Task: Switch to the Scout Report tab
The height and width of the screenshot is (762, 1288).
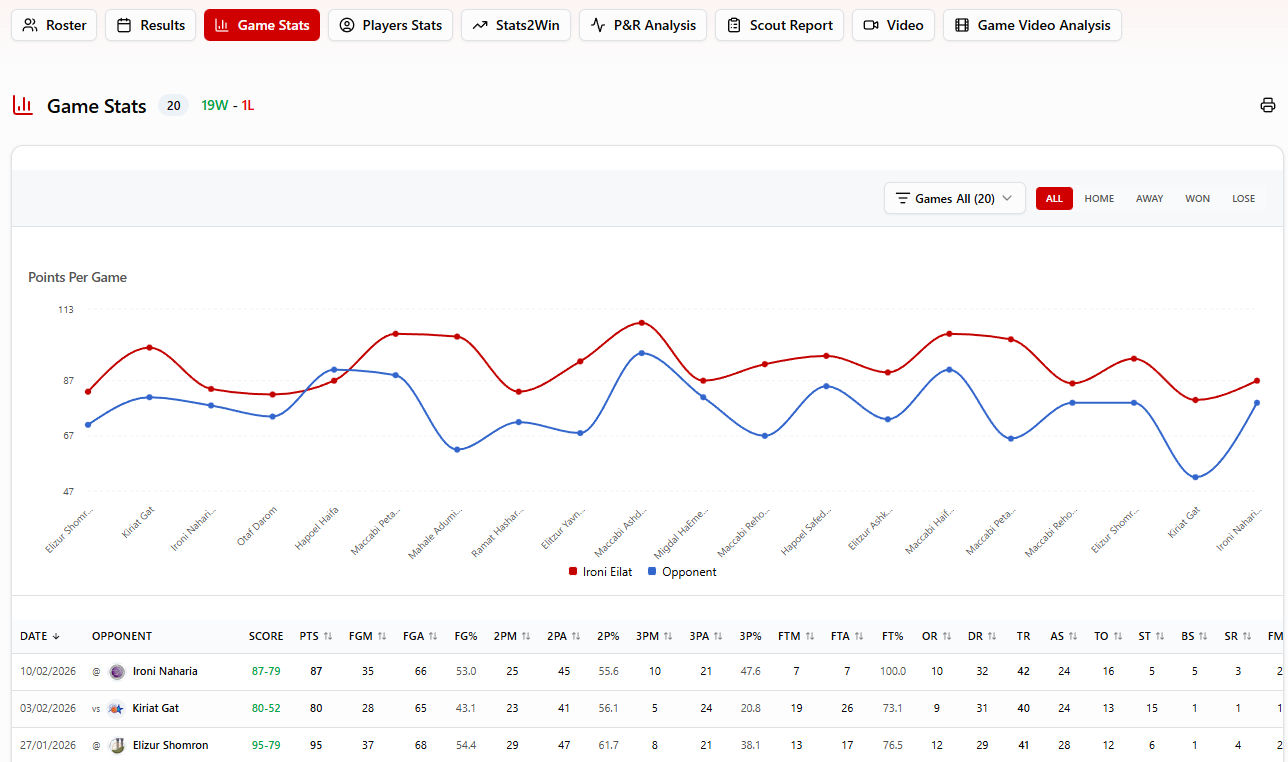Action: (779, 25)
